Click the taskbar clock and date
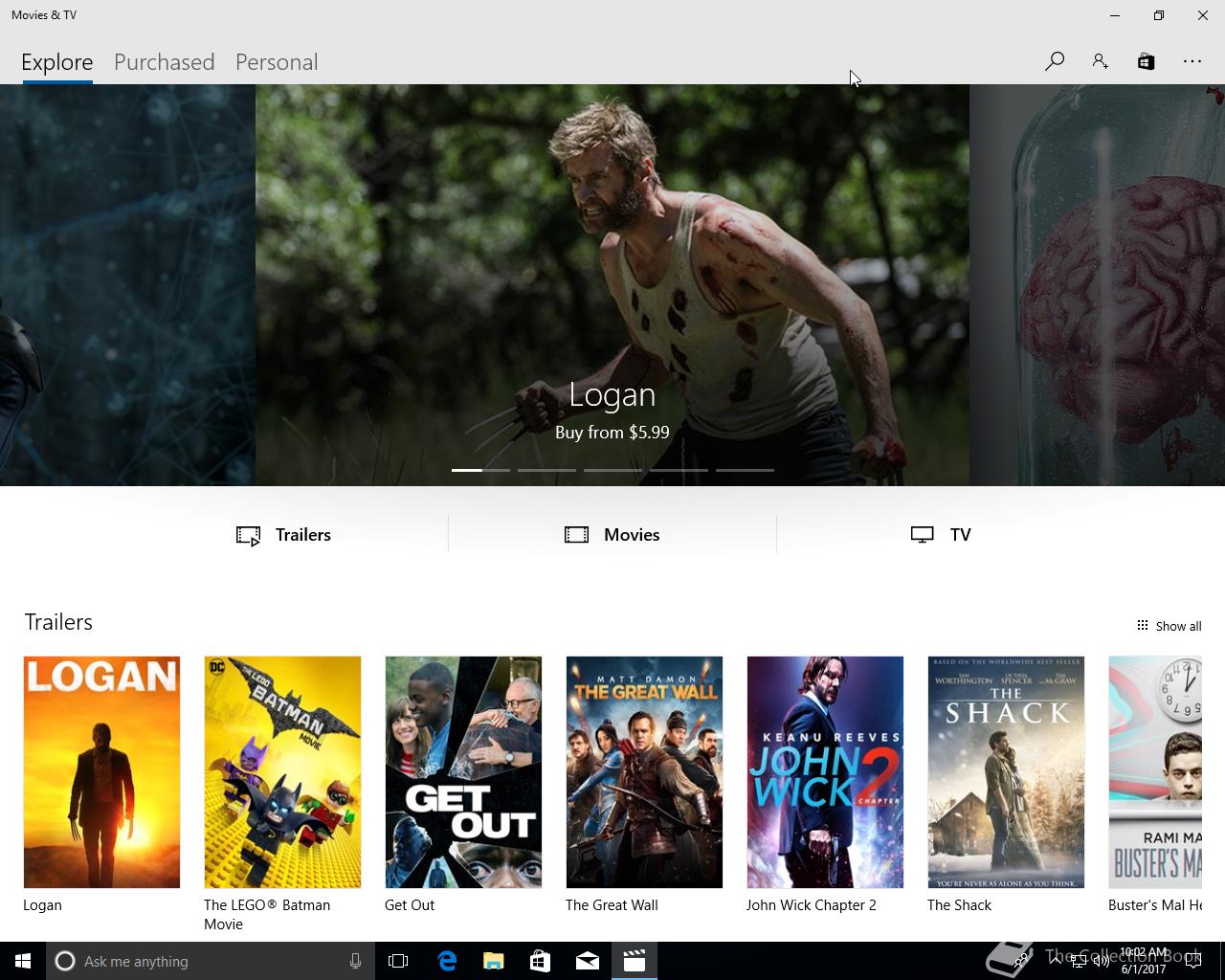This screenshot has width=1225, height=980. point(1144,961)
